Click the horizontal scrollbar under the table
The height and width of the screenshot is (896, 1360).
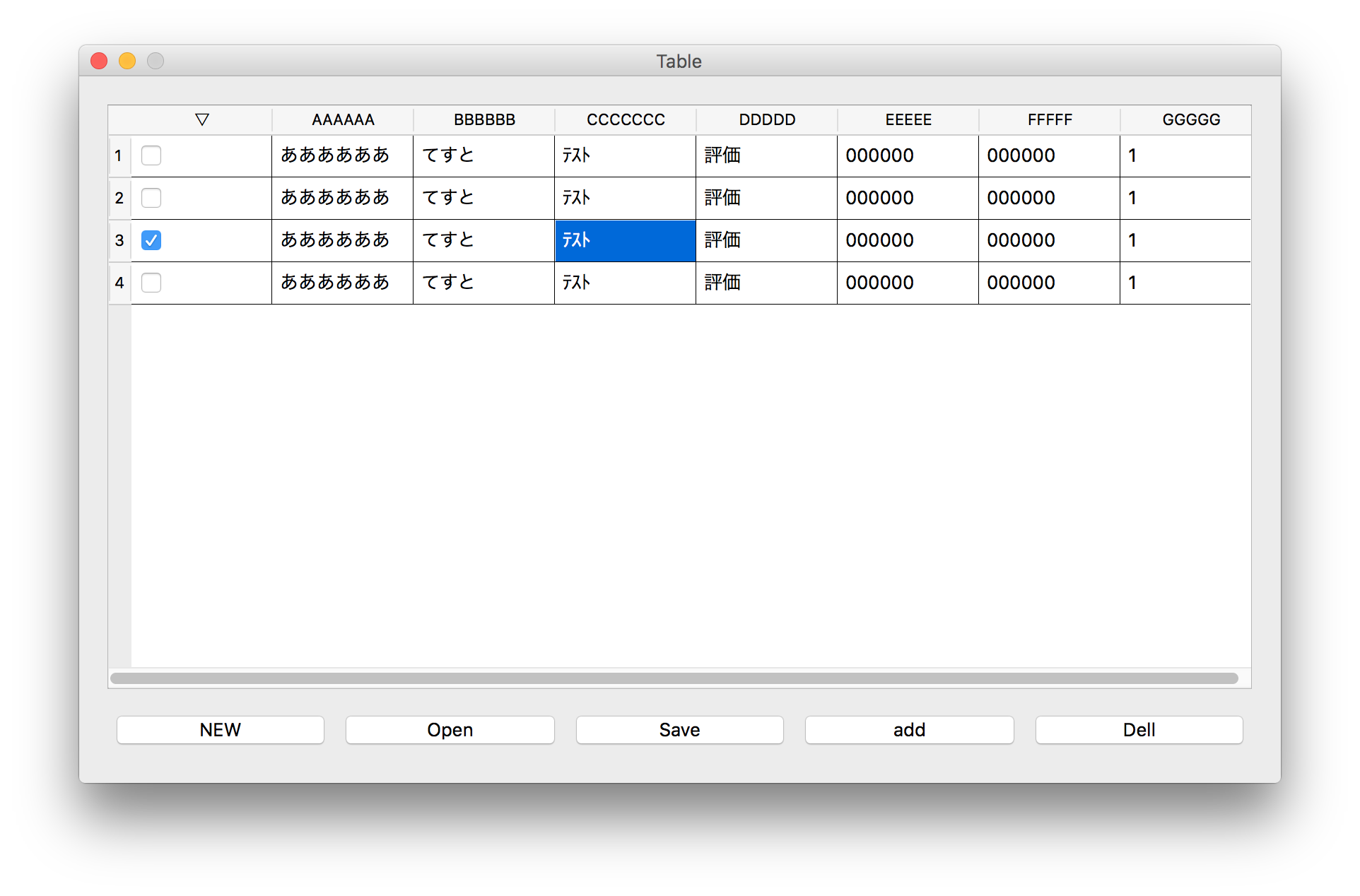[674, 678]
